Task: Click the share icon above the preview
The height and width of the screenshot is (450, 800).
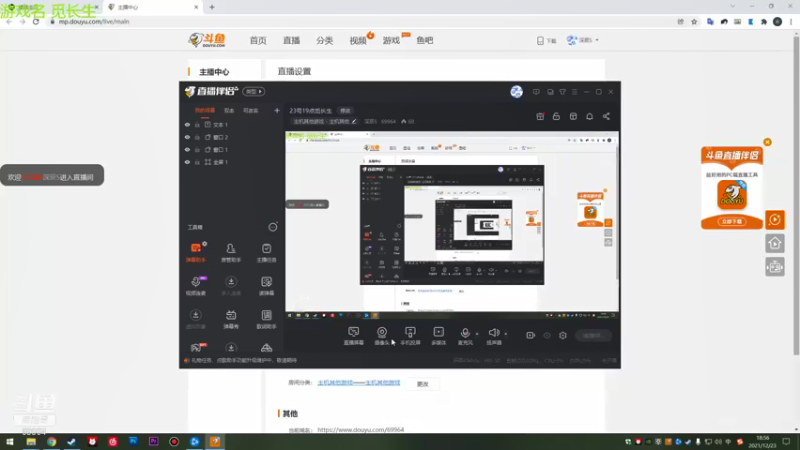Action: 606,116
